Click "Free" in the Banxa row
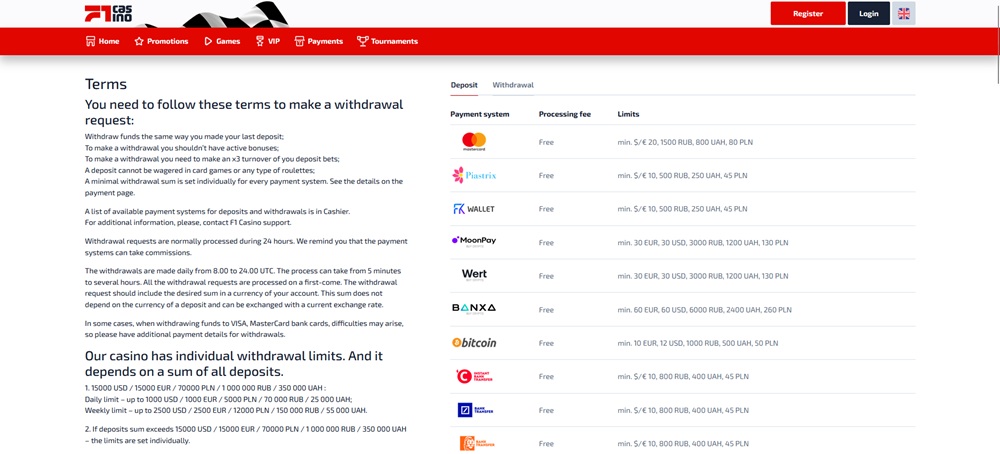This screenshot has width=1000, height=454. pyautogui.click(x=546, y=310)
